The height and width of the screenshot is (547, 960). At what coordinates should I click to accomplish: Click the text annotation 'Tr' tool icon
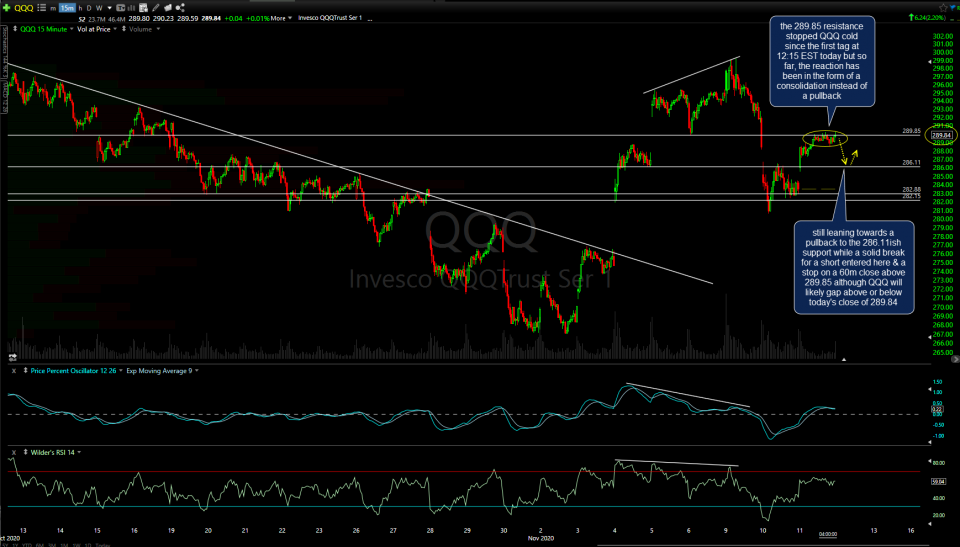click(x=121, y=8)
